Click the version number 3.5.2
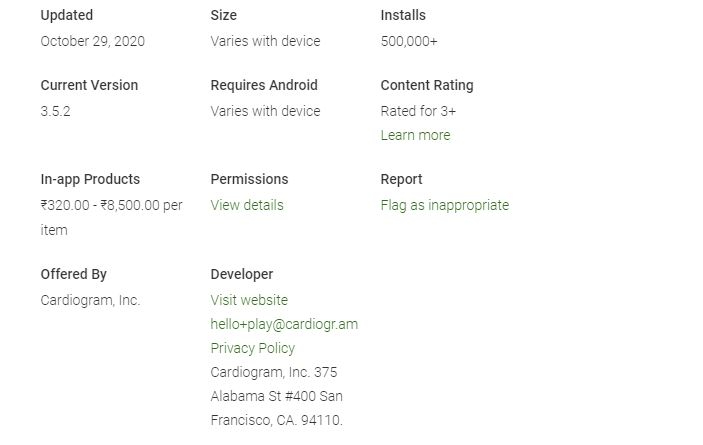 [55, 111]
